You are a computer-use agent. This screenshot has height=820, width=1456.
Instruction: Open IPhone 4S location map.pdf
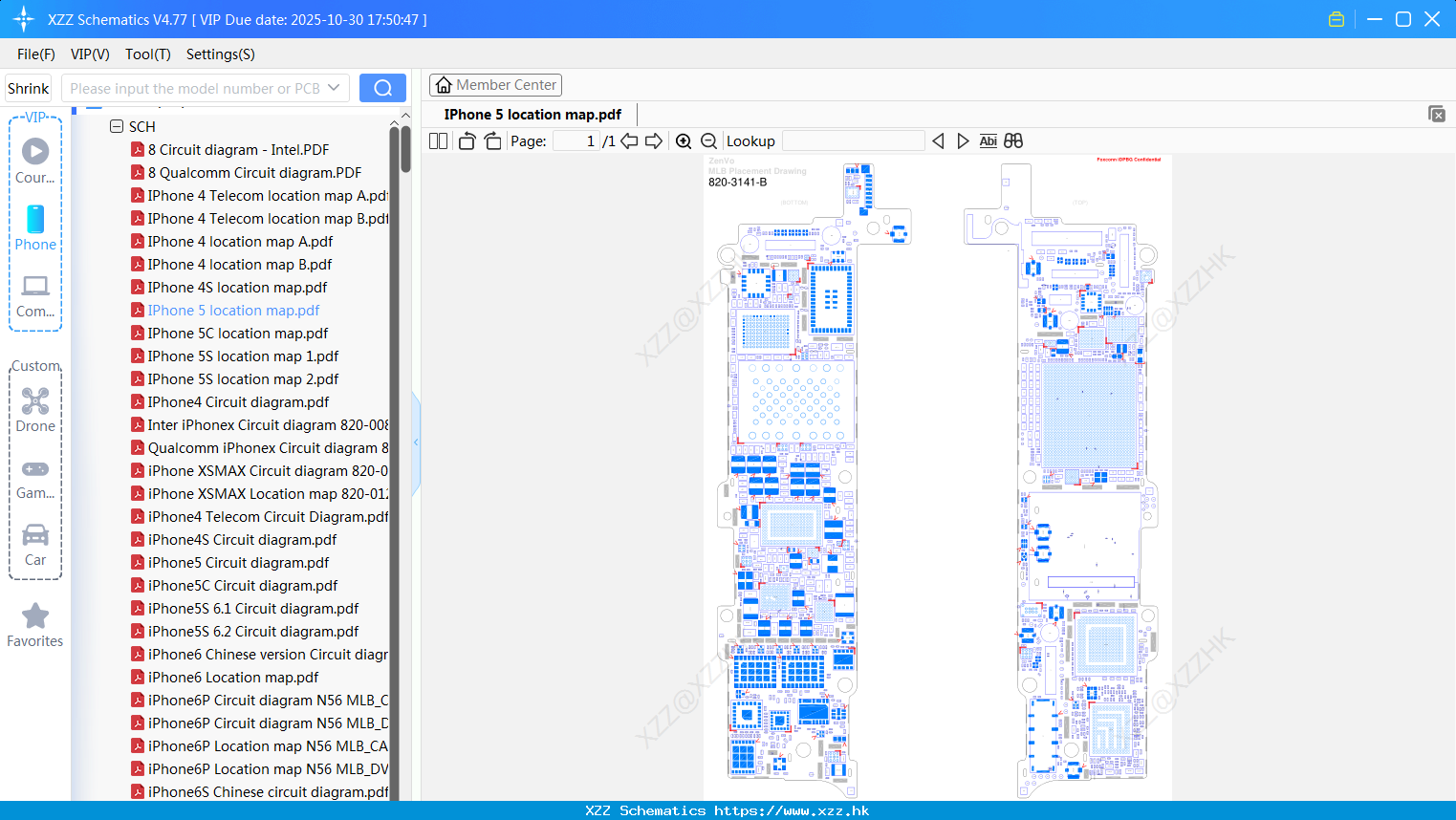pos(237,287)
